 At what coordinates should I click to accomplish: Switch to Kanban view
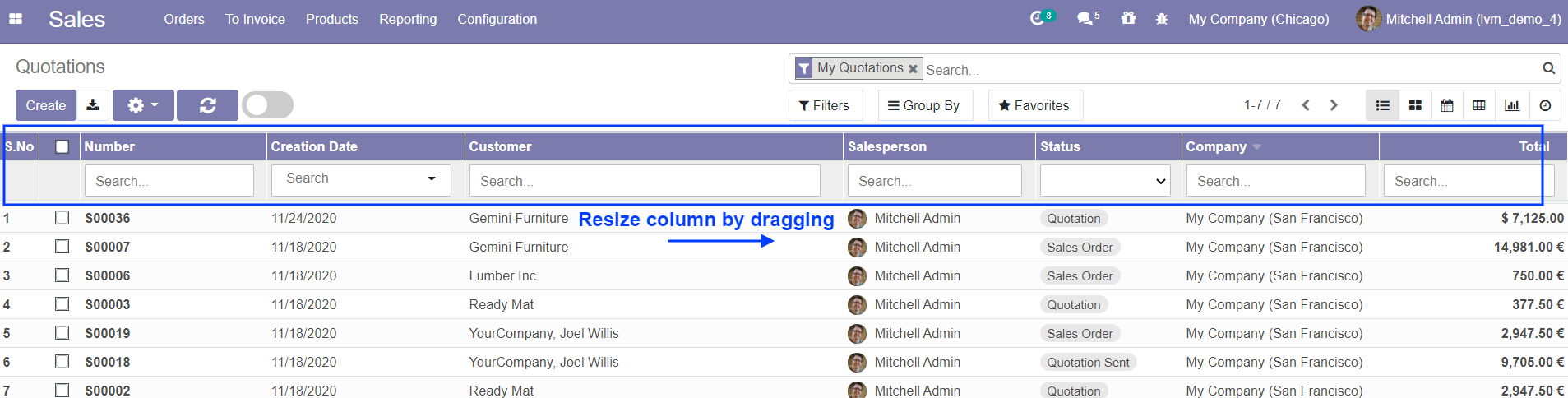click(1415, 105)
